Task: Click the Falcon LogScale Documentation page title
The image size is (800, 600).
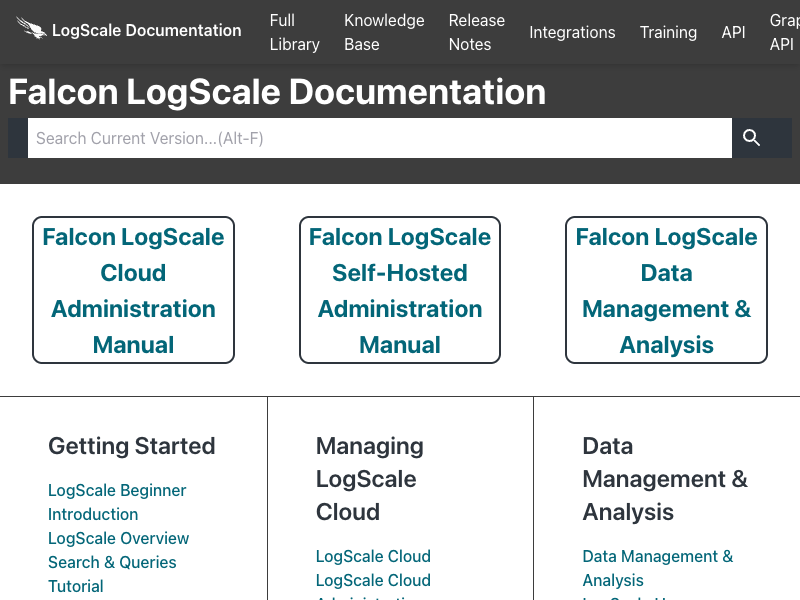Action: click(277, 92)
